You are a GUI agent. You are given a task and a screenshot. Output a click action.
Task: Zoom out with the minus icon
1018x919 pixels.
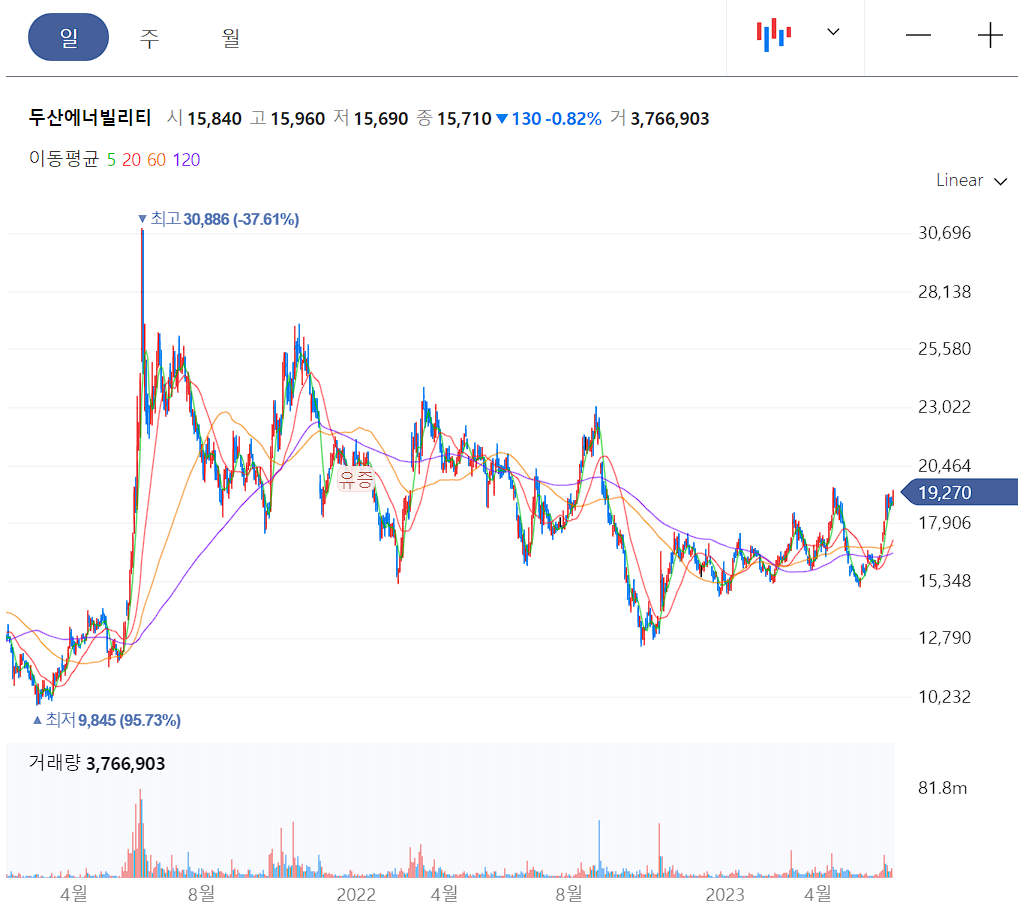(918, 35)
